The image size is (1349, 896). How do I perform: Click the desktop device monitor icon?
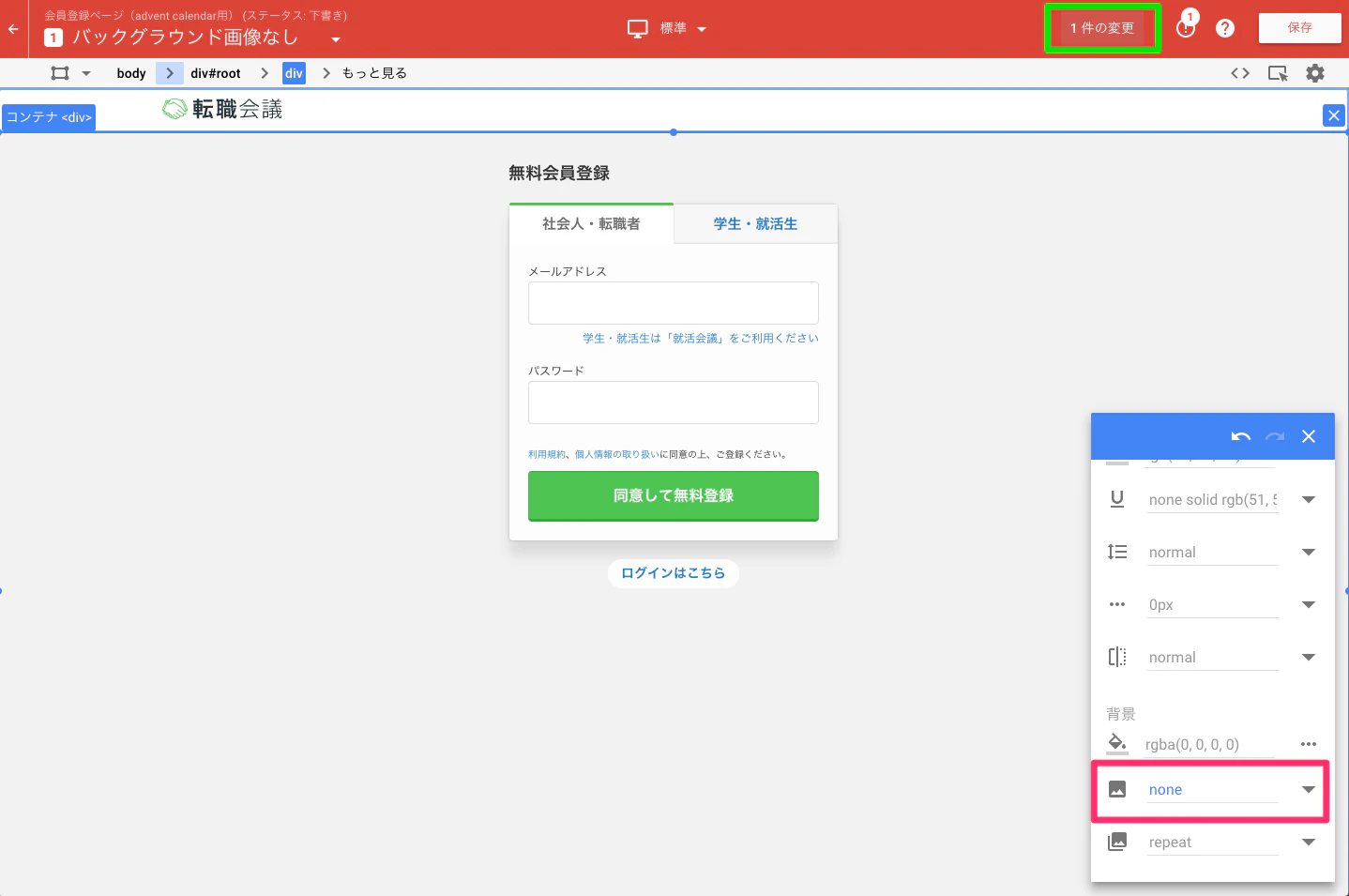point(638,29)
